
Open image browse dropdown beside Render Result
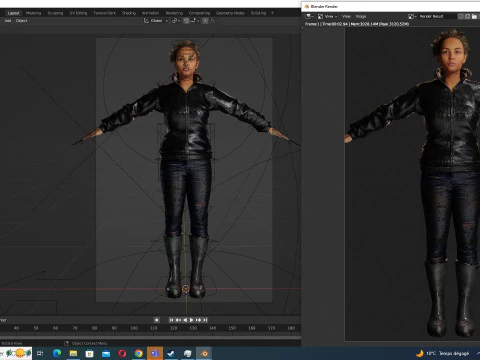tap(412, 16)
